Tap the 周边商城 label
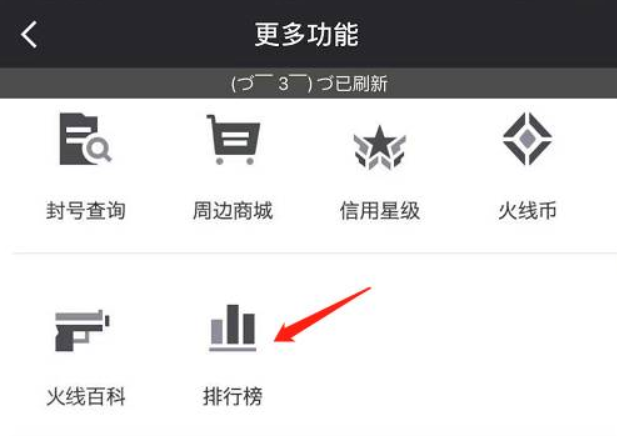Viewport: 617px width, 446px height. point(233,211)
